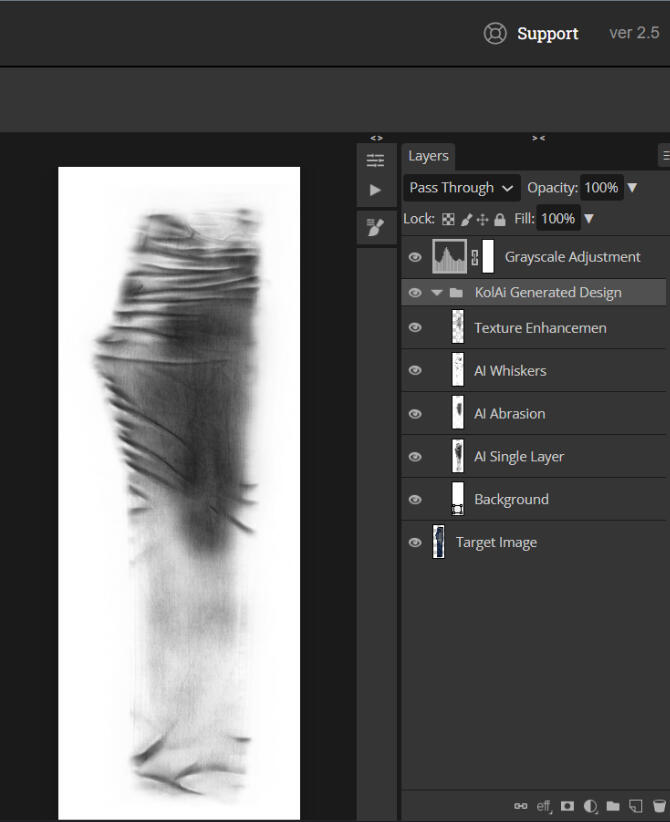
Task: Delete layer with trash icon
Action: 659,806
